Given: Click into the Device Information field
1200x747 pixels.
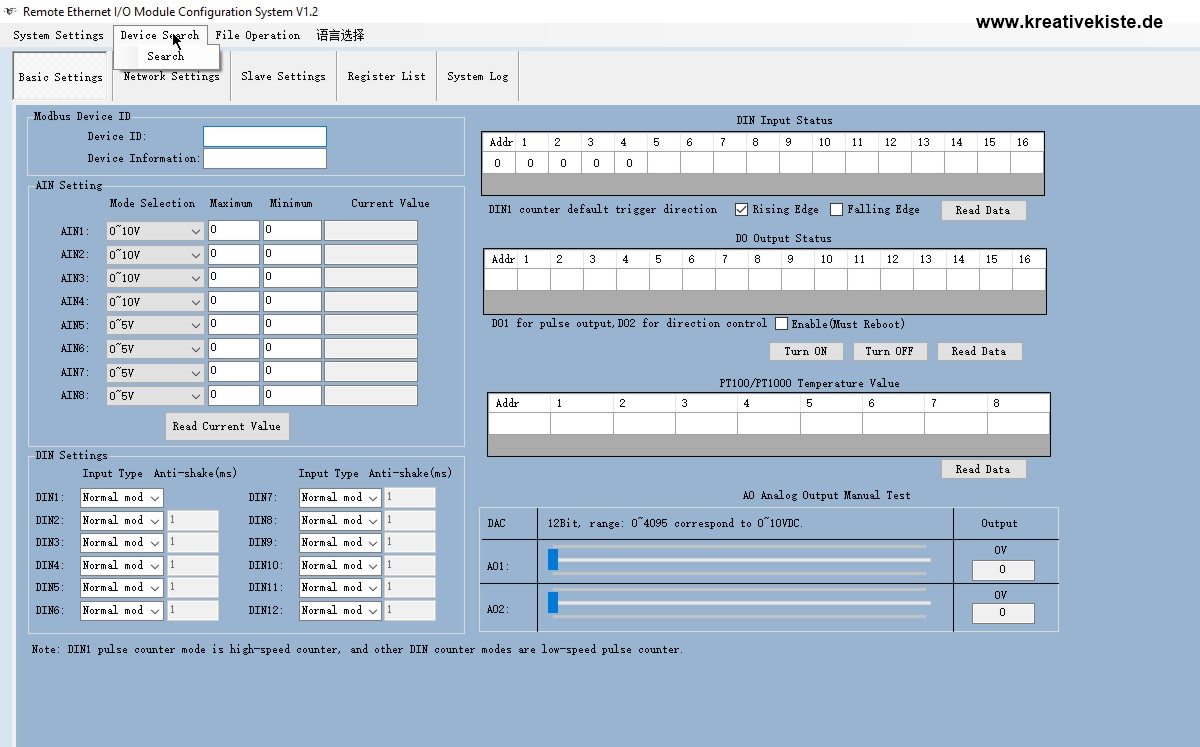Looking at the screenshot, I should click(x=265, y=159).
